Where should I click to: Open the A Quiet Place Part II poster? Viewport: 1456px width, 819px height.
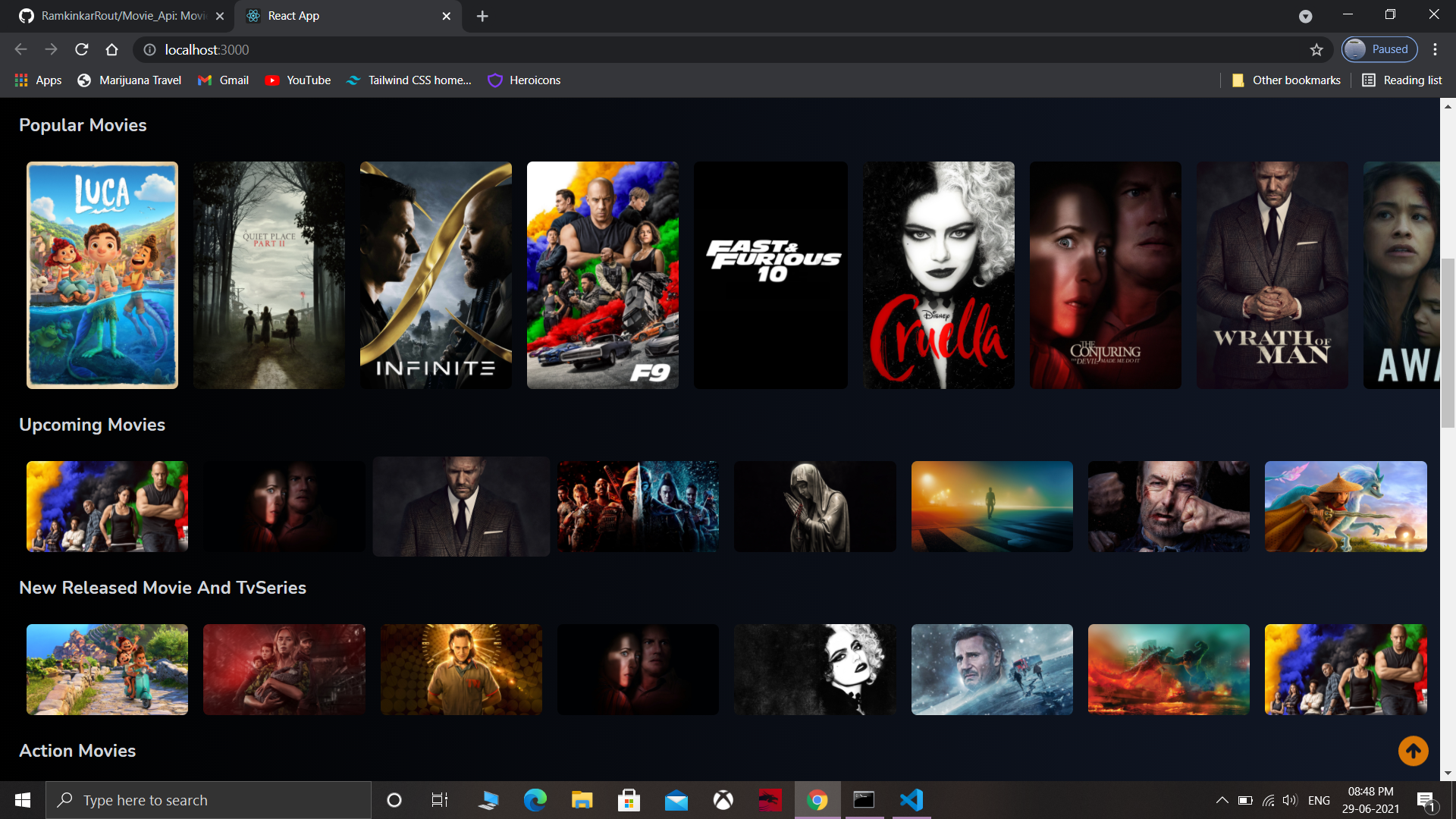pyautogui.click(x=269, y=275)
